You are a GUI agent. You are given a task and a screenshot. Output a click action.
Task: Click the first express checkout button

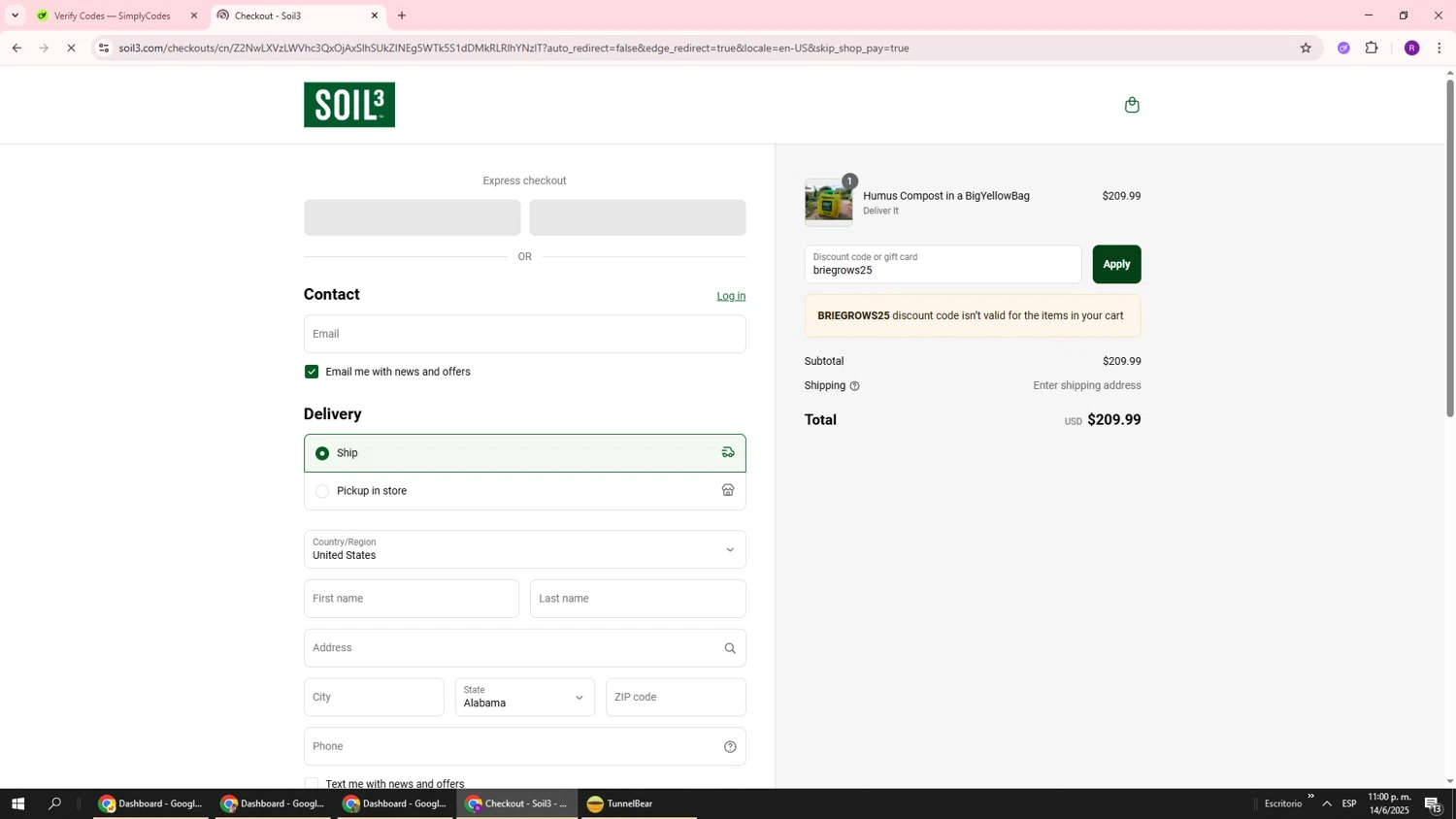[413, 217]
